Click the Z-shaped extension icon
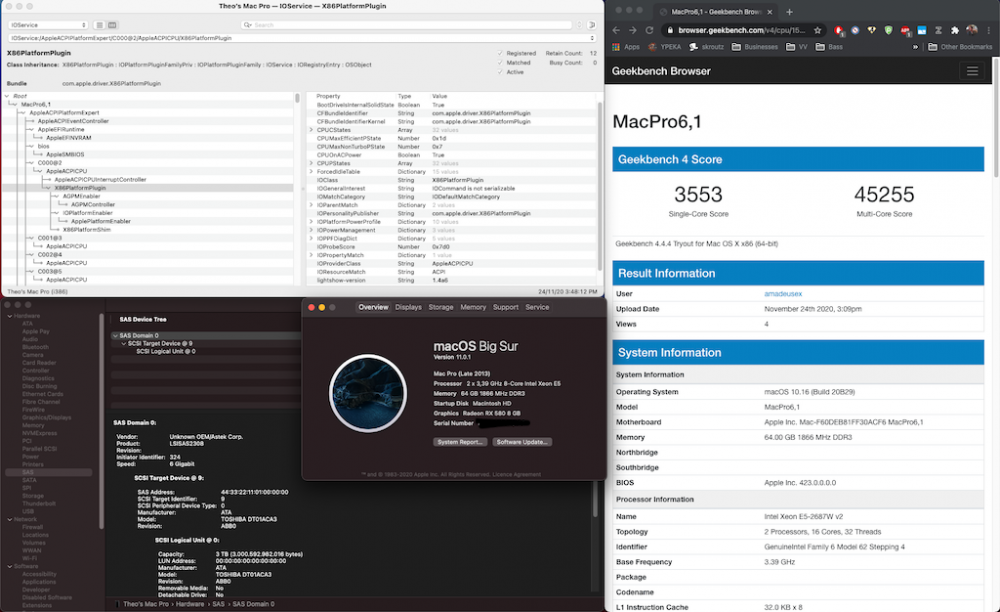The height and width of the screenshot is (612, 1000). tap(938, 30)
